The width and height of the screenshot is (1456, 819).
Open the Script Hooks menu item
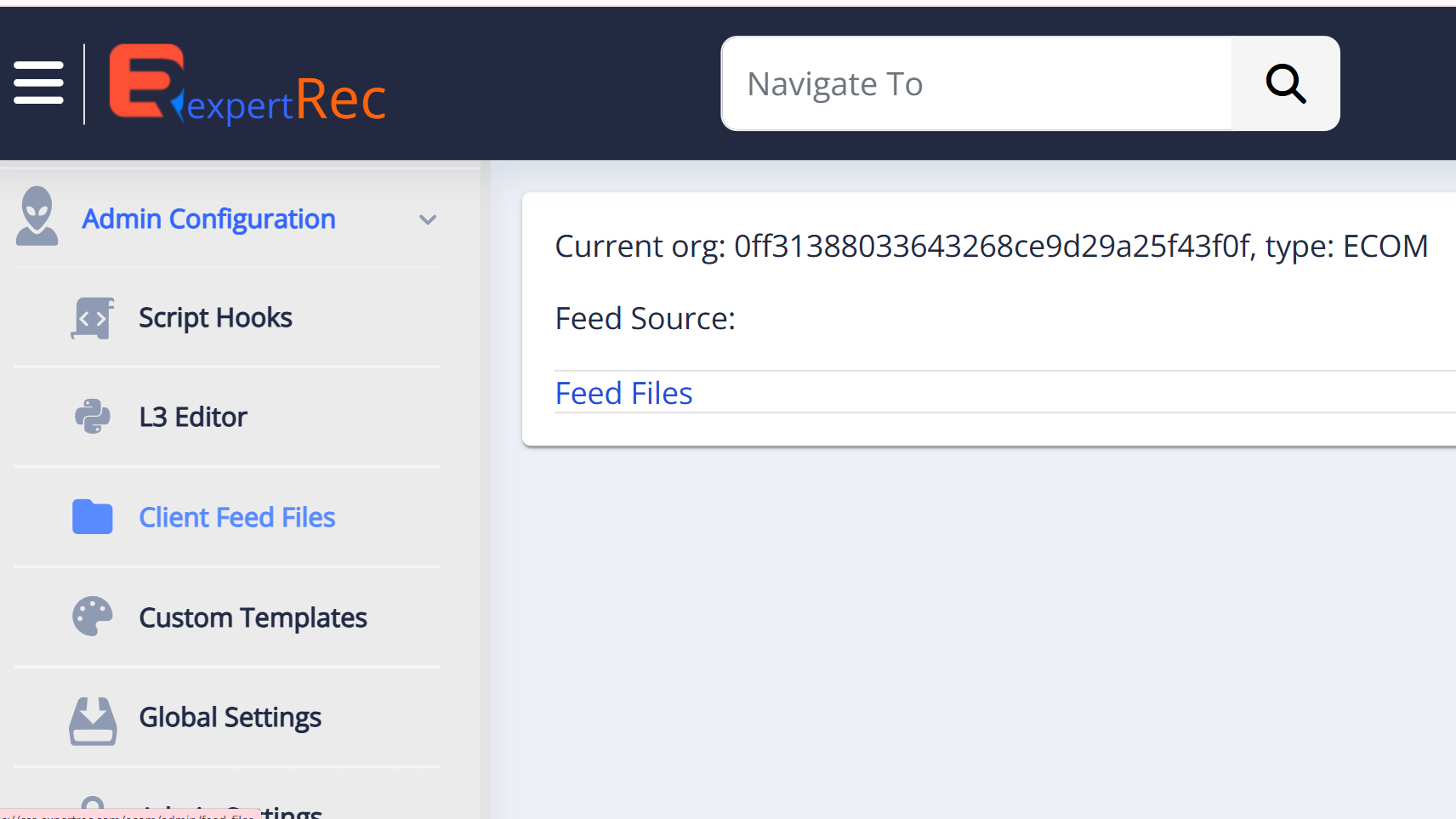pyautogui.click(x=215, y=318)
